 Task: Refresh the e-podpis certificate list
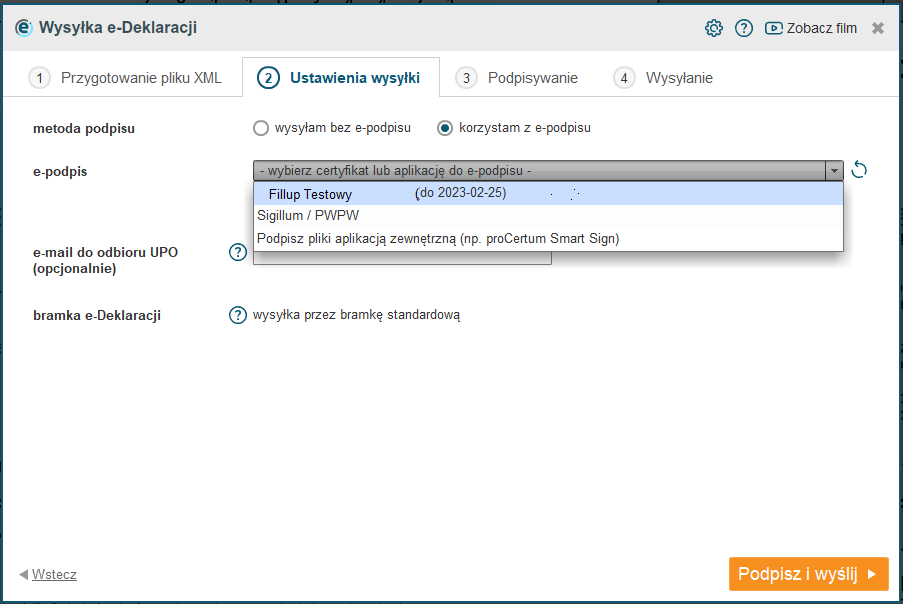pos(859,170)
